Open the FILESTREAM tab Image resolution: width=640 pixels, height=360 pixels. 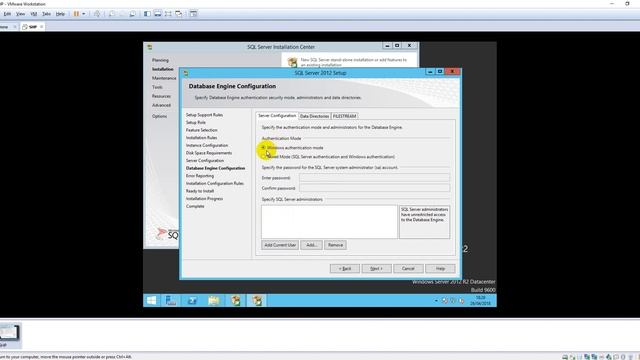tap(344, 116)
